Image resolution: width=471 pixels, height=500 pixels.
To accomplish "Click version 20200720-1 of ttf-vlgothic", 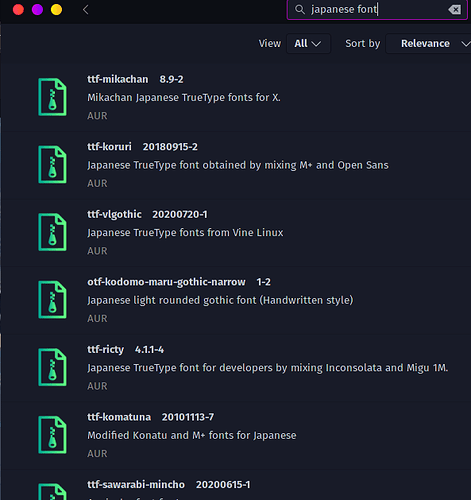I will (180, 214).
